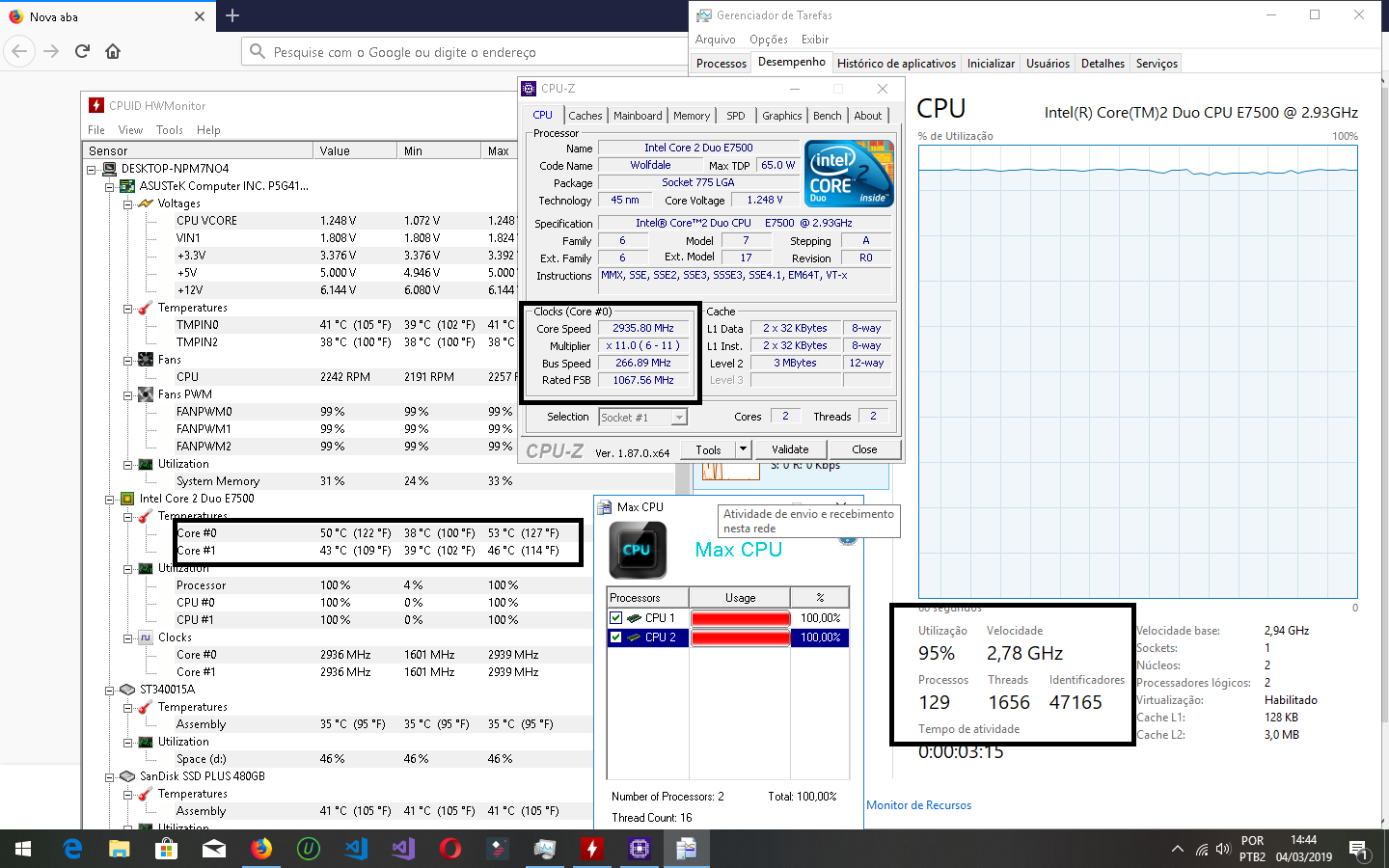This screenshot has height=868, width=1389.
Task: Open the Processos tab in Task Manager
Action: tap(722, 64)
